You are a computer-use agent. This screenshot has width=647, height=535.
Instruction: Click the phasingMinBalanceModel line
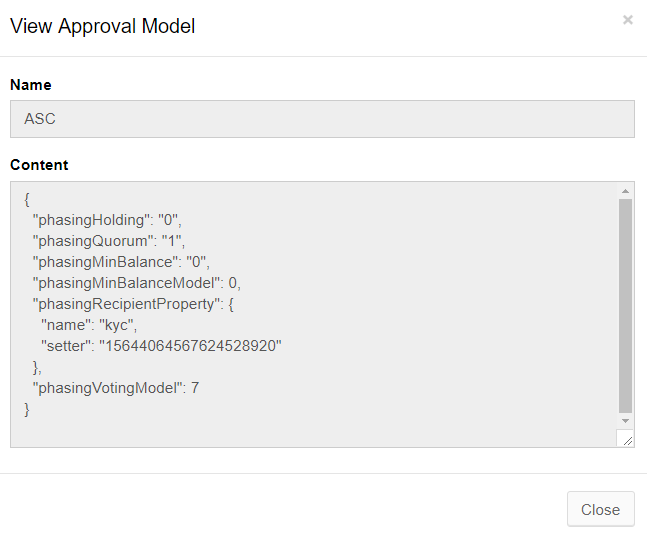tap(137, 283)
